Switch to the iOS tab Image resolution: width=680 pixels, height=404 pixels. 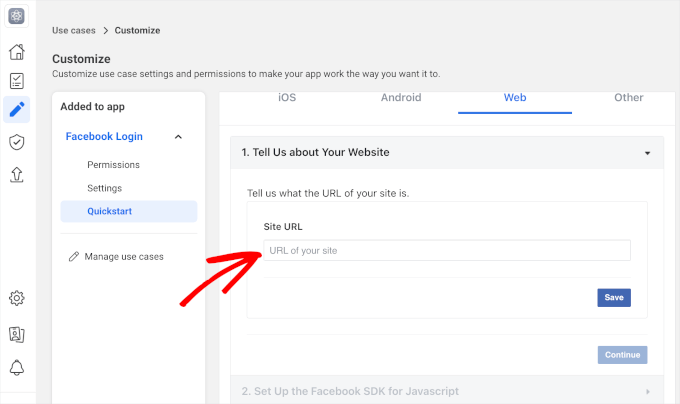click(x=286, y=98)
